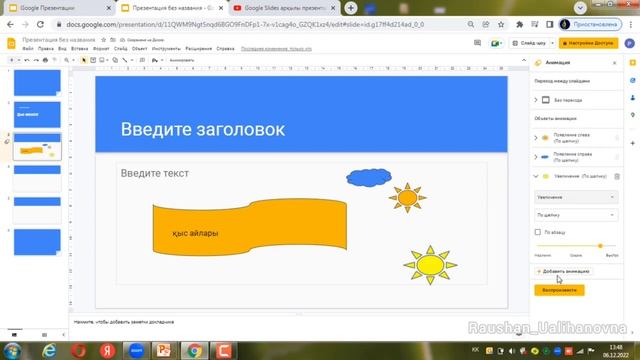Collapse the toolbar with up chevron
The image size is (640, 360).
[x=524, y=60]
